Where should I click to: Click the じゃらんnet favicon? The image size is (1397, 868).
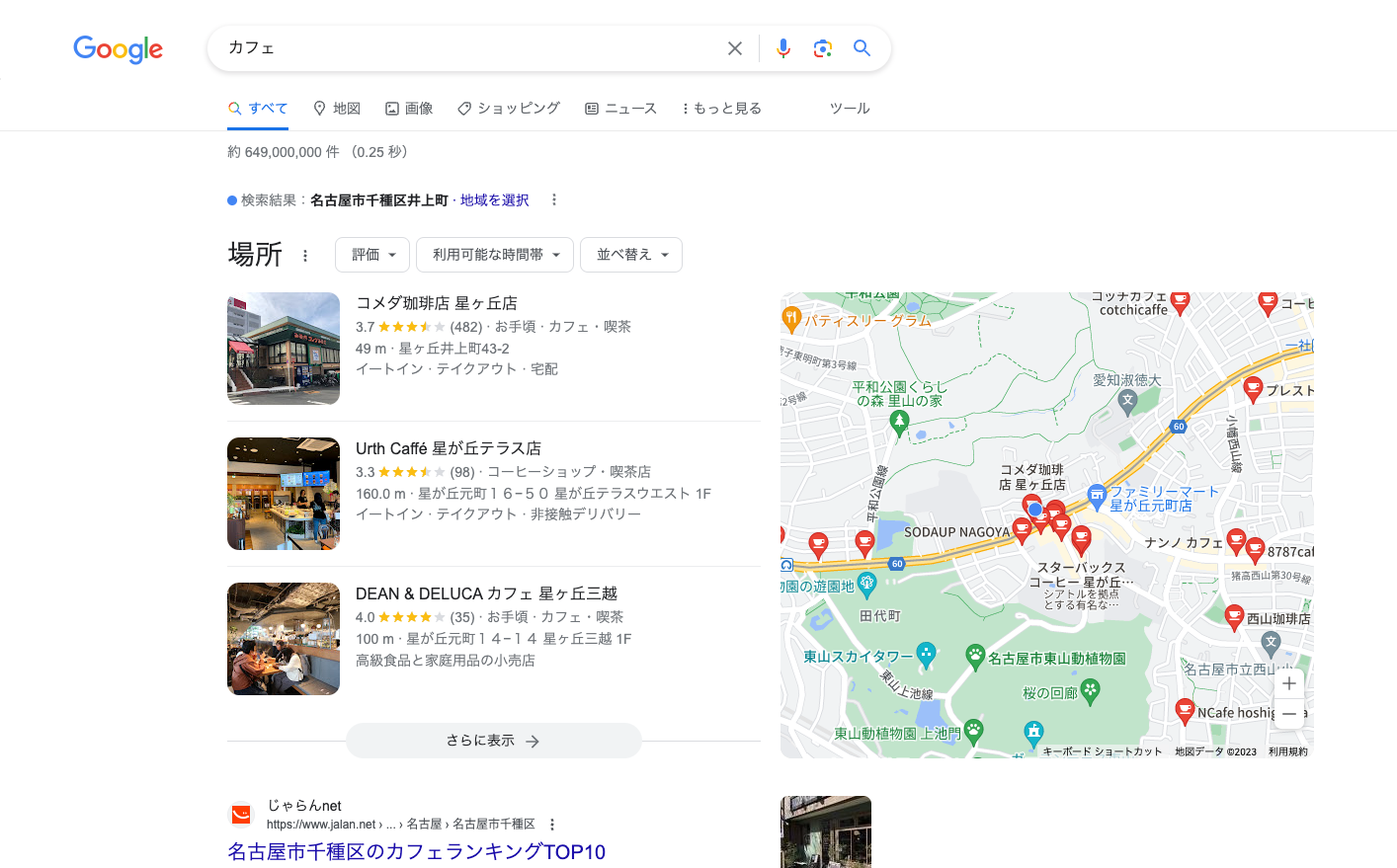tap(241, 815)
